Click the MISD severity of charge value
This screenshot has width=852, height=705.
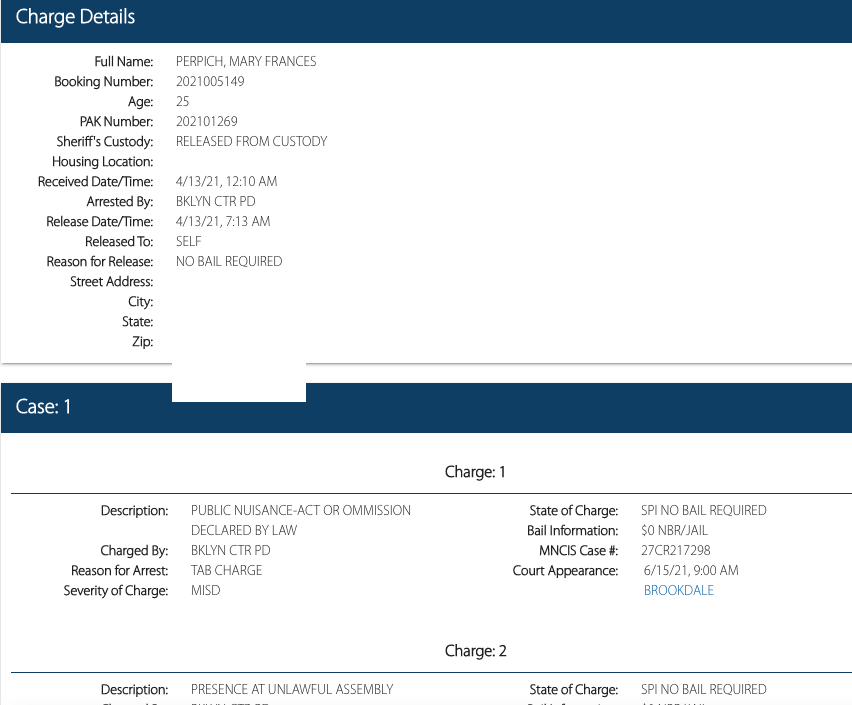tap(205, 590)
